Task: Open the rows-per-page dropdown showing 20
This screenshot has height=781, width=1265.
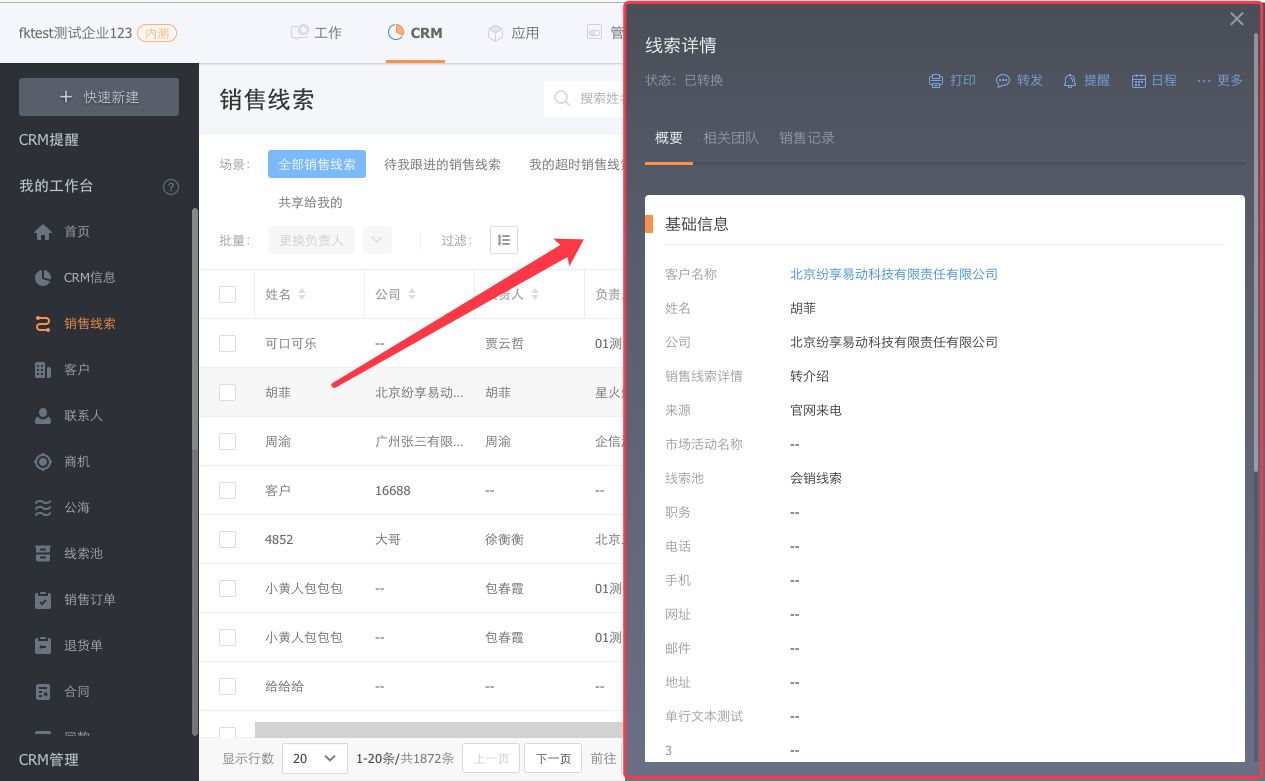Action: point(314,759)
